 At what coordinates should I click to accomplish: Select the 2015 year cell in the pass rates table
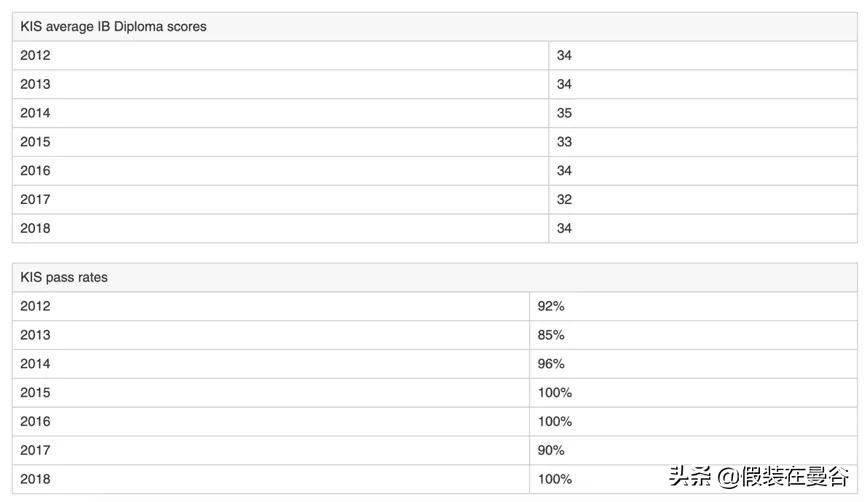coord(35,393)
